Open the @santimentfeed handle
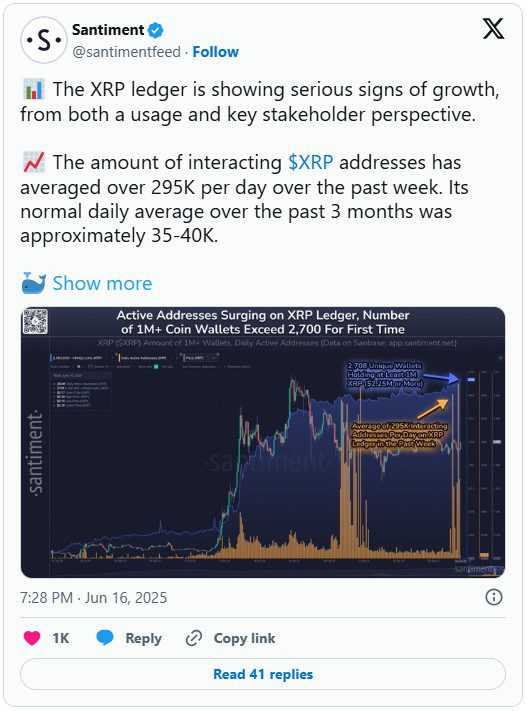The height and width of the screenshot is (711, 527). (127, 52)
